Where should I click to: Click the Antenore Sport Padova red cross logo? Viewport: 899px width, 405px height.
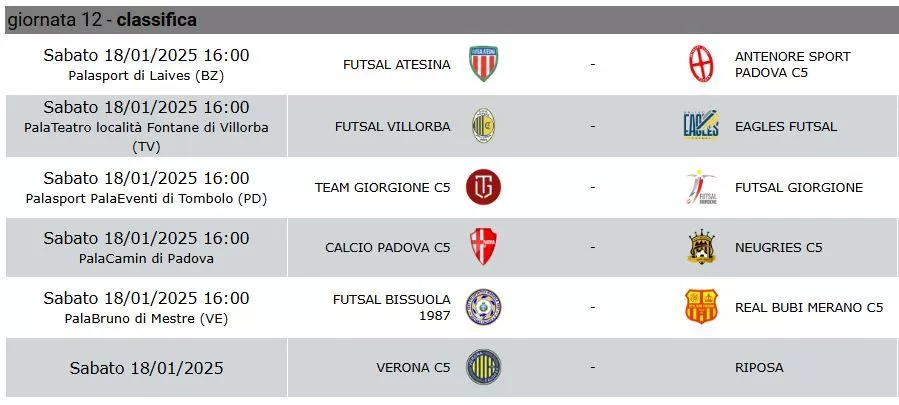(x=701, y=64)
